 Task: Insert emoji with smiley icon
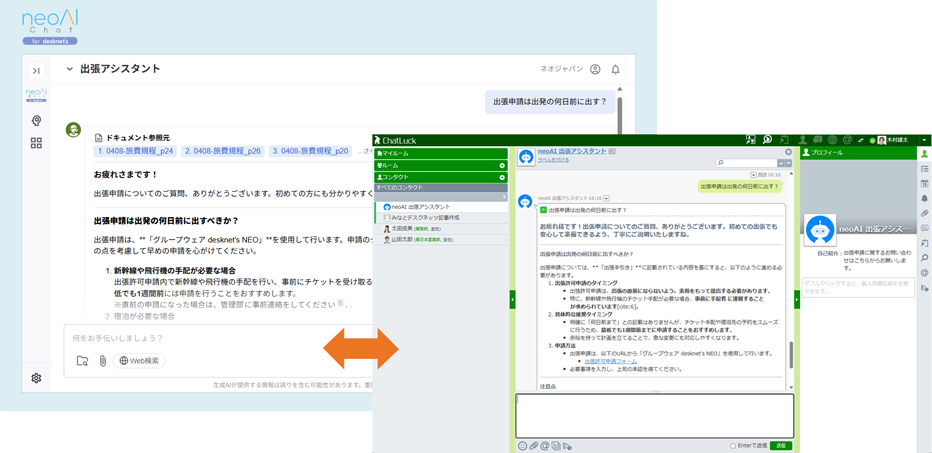pos(522,445)
